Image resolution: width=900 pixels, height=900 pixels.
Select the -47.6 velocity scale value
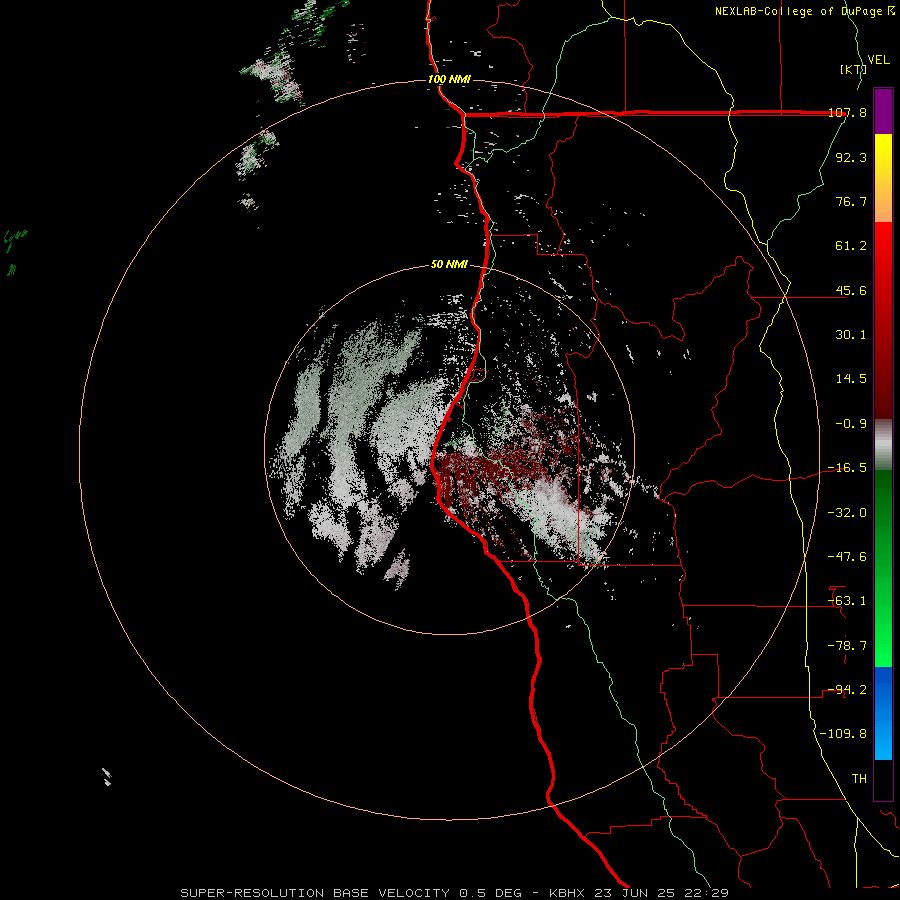coord(848,557)
